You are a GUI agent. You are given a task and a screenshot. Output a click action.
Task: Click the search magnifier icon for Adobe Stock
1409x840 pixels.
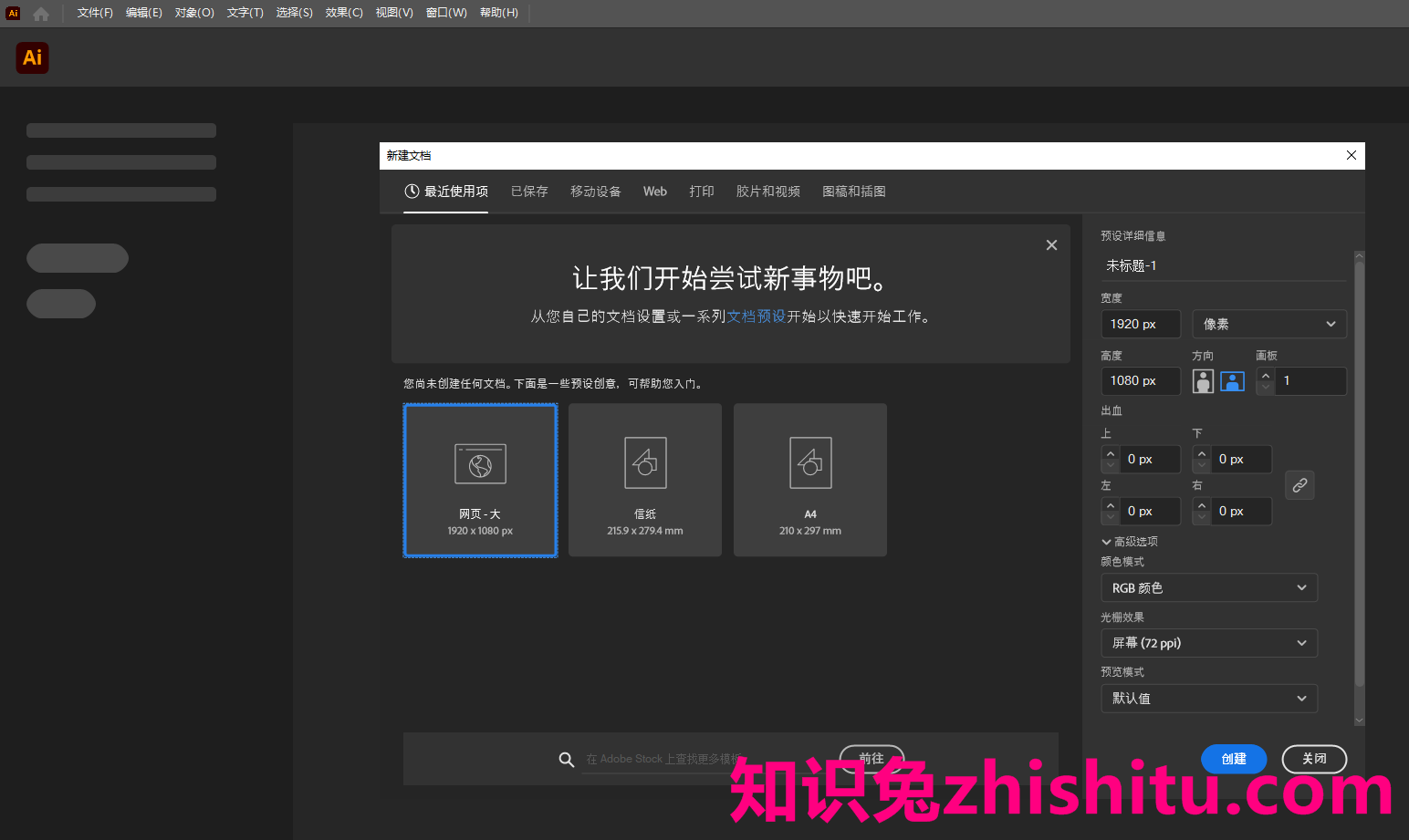pos(567,760)
